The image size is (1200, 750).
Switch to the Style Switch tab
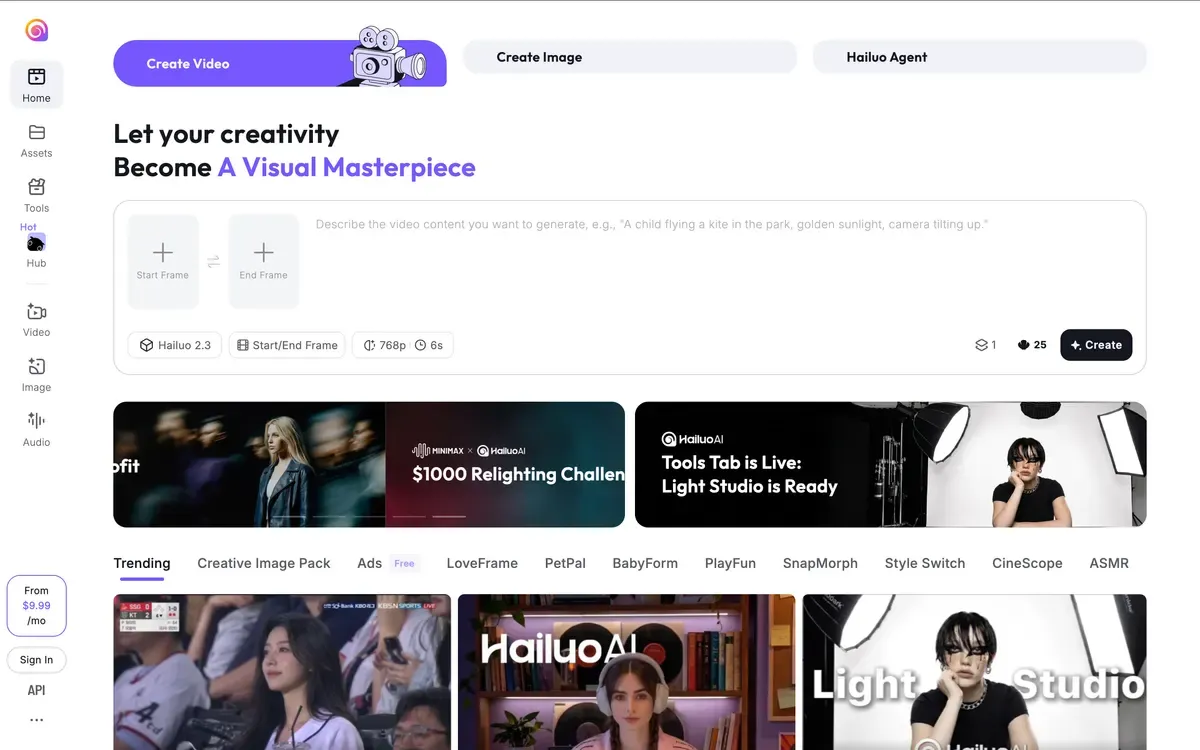(925, 563)
